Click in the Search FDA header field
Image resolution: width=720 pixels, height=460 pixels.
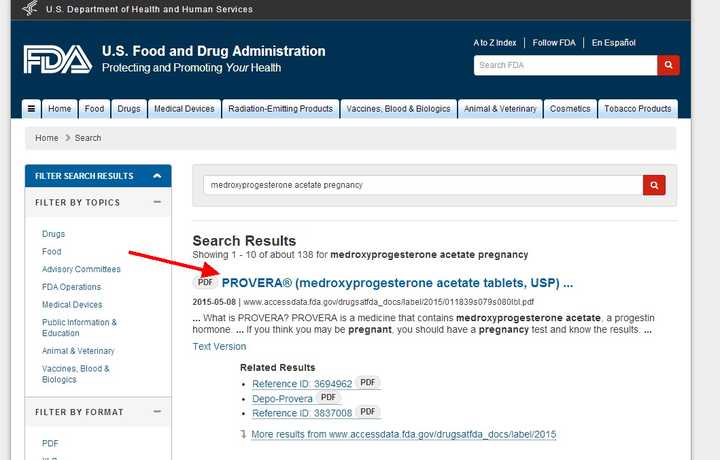566,65
